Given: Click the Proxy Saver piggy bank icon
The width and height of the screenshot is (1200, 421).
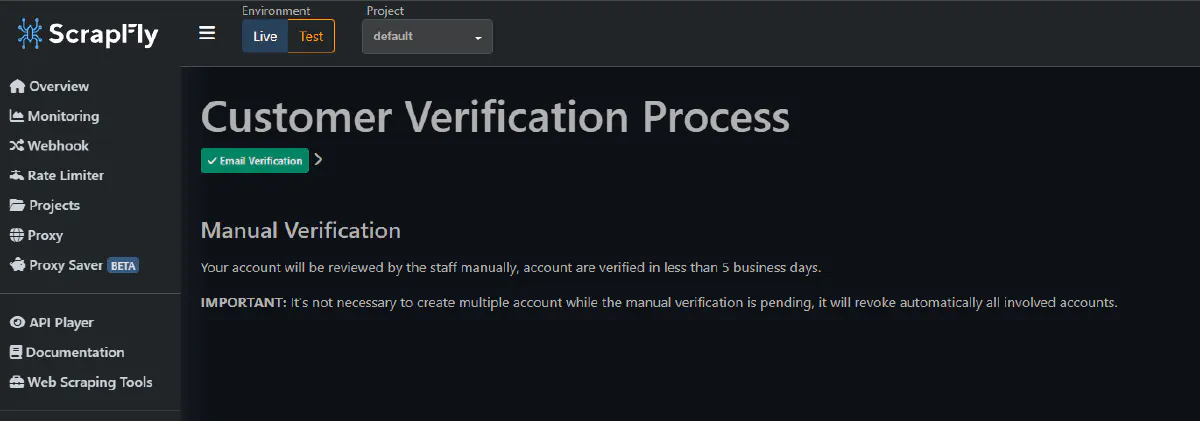Looking at the screenshot, I should point(17,266).
